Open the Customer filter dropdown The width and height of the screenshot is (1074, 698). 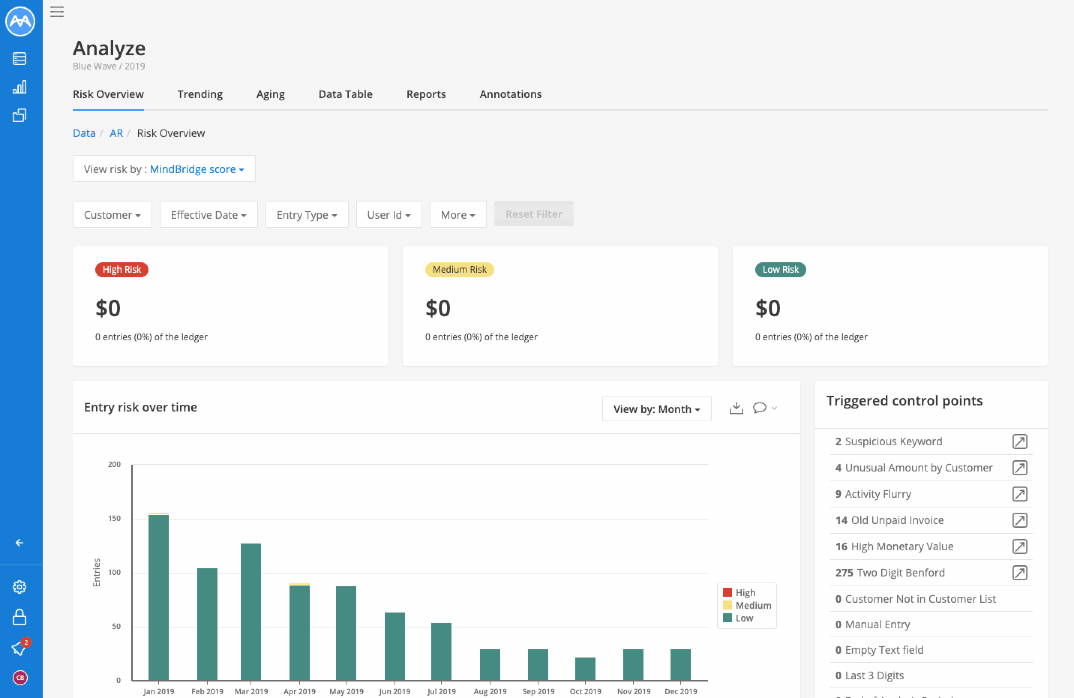tap(112, 215)
